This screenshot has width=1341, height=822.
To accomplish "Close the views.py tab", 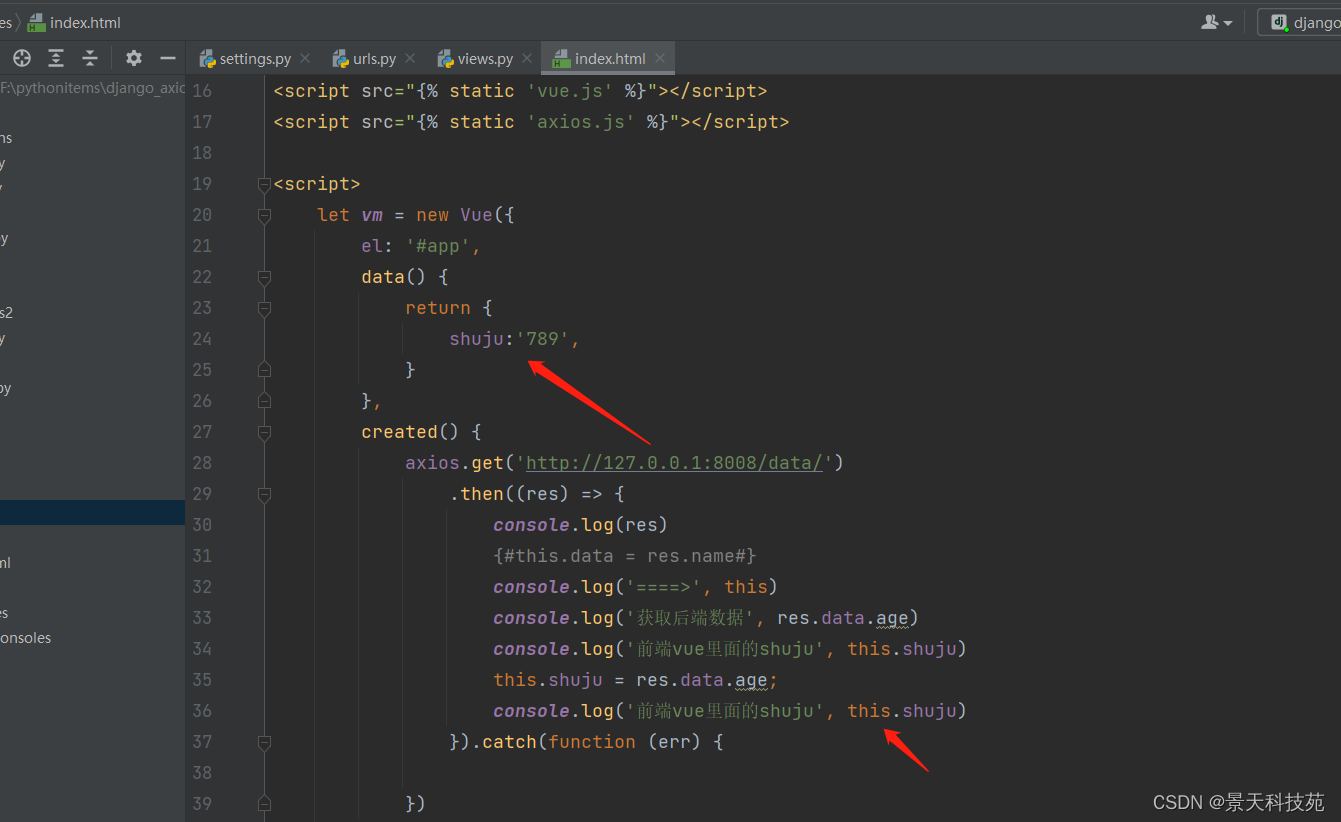I will click(527, 58).
